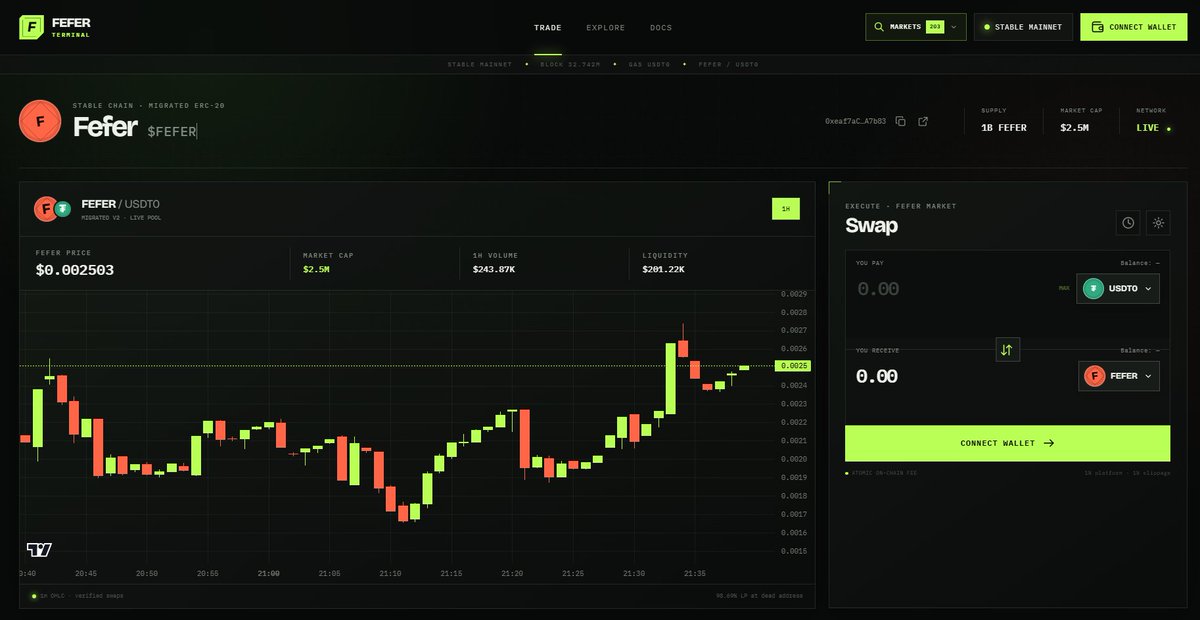
Task: Click the Liquidity $201.22K value
Action: (664, 270)
